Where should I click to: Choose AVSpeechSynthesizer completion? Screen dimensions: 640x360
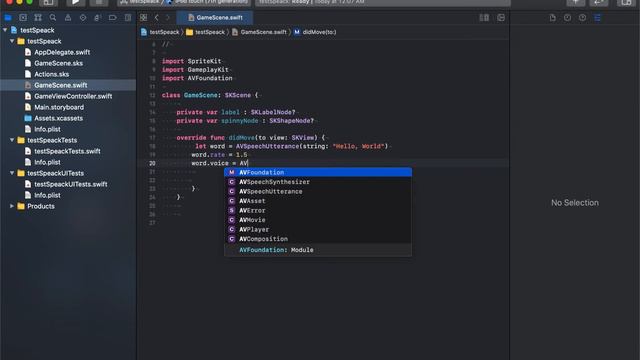[x=318, y=182]
